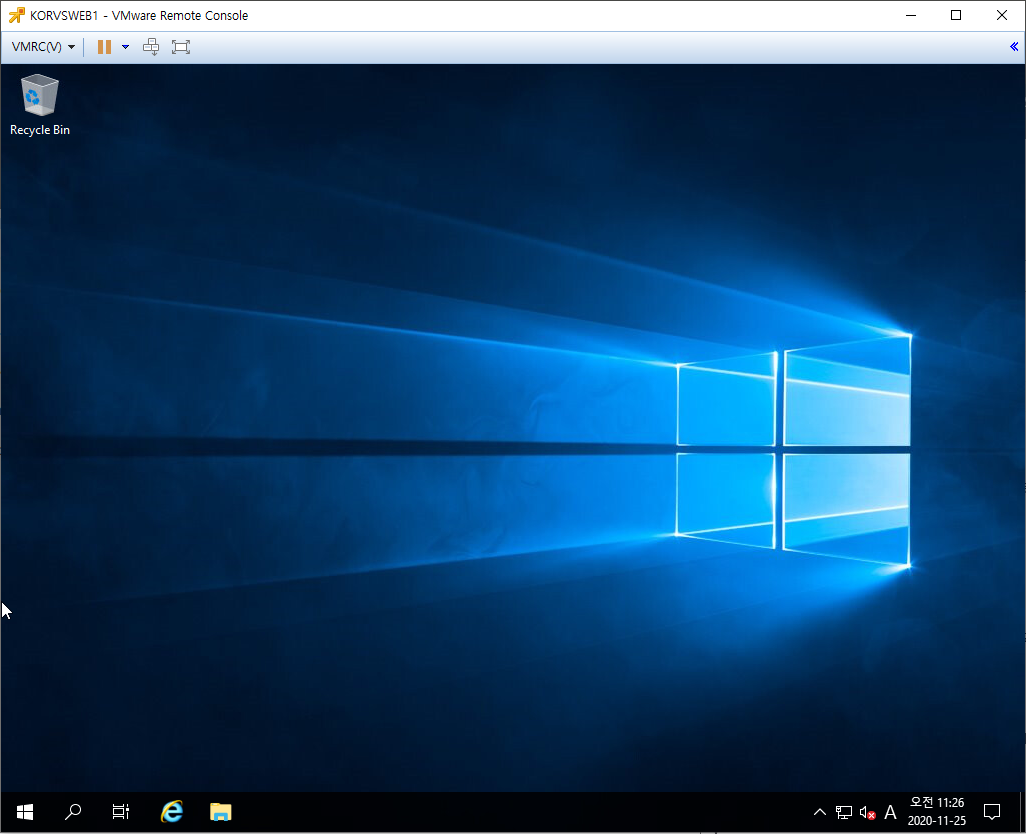Viewport: 1026px width, 834px height.
Task: Open network status tray icon
Action: click(x=844, y=812)
